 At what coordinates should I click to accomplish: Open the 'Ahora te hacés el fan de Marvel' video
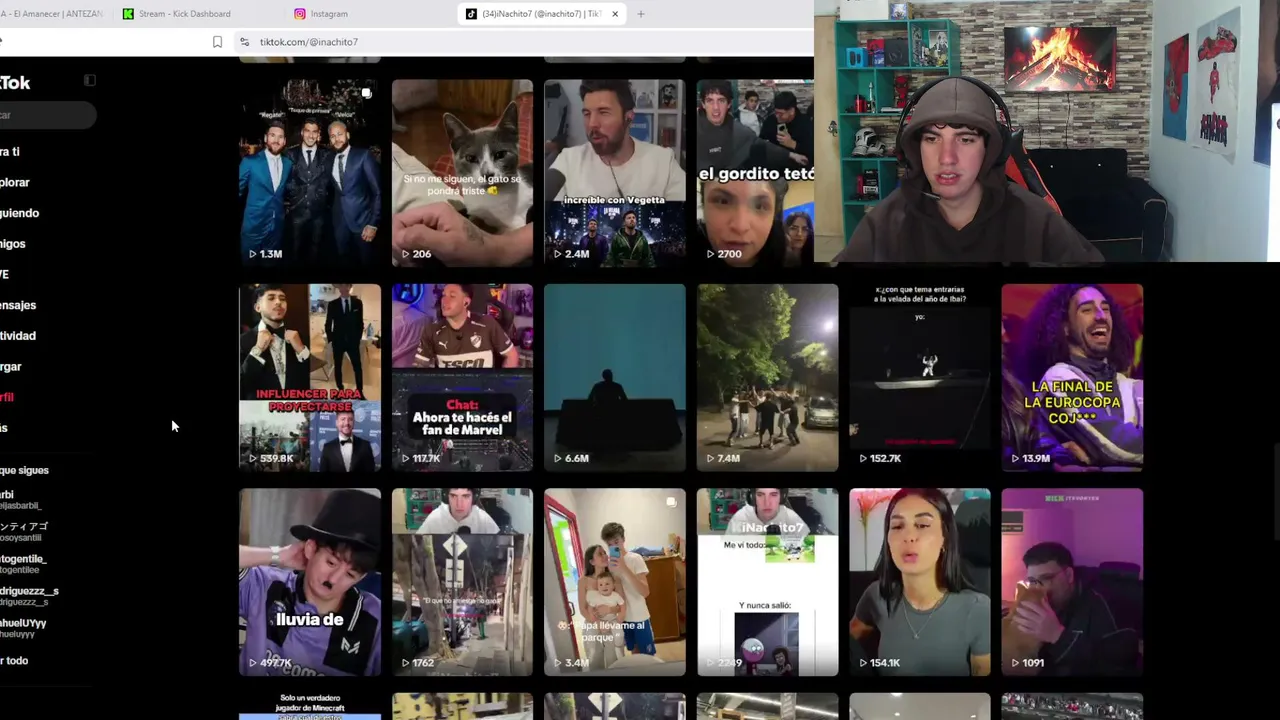pyautogui.click(x=462, y=377)
